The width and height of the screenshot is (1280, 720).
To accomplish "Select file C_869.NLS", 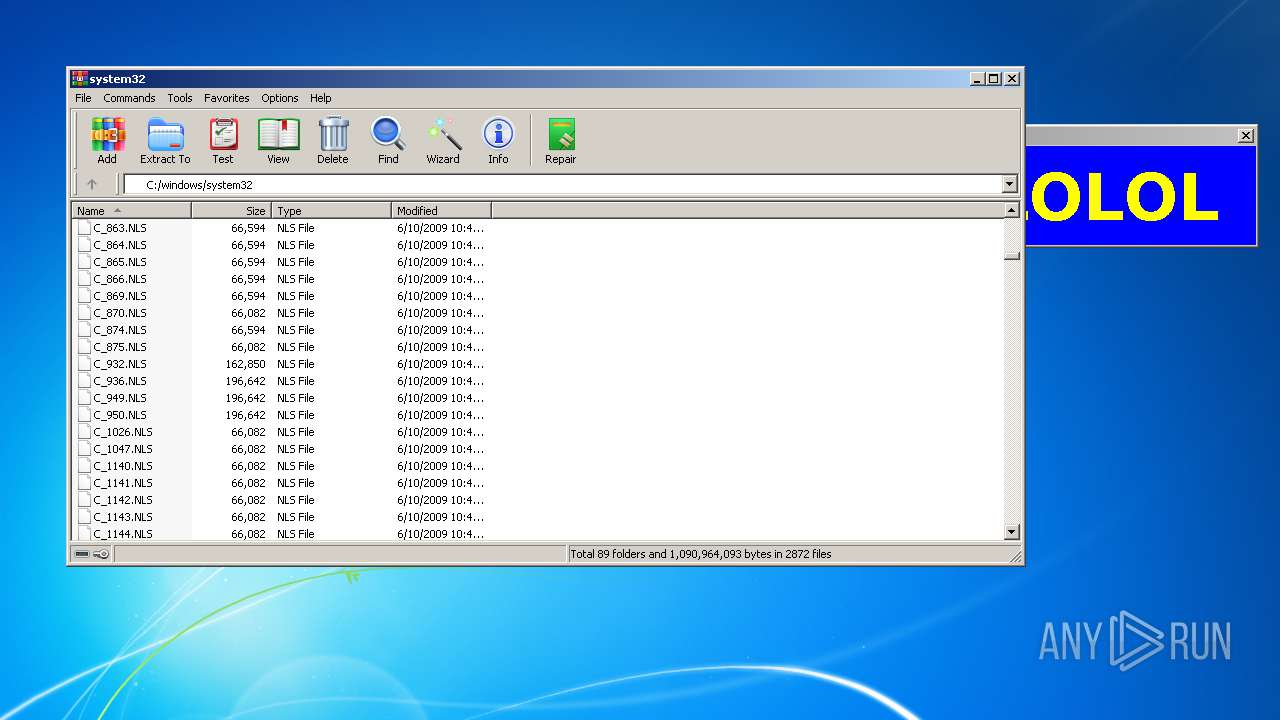I will coord(120,296).
